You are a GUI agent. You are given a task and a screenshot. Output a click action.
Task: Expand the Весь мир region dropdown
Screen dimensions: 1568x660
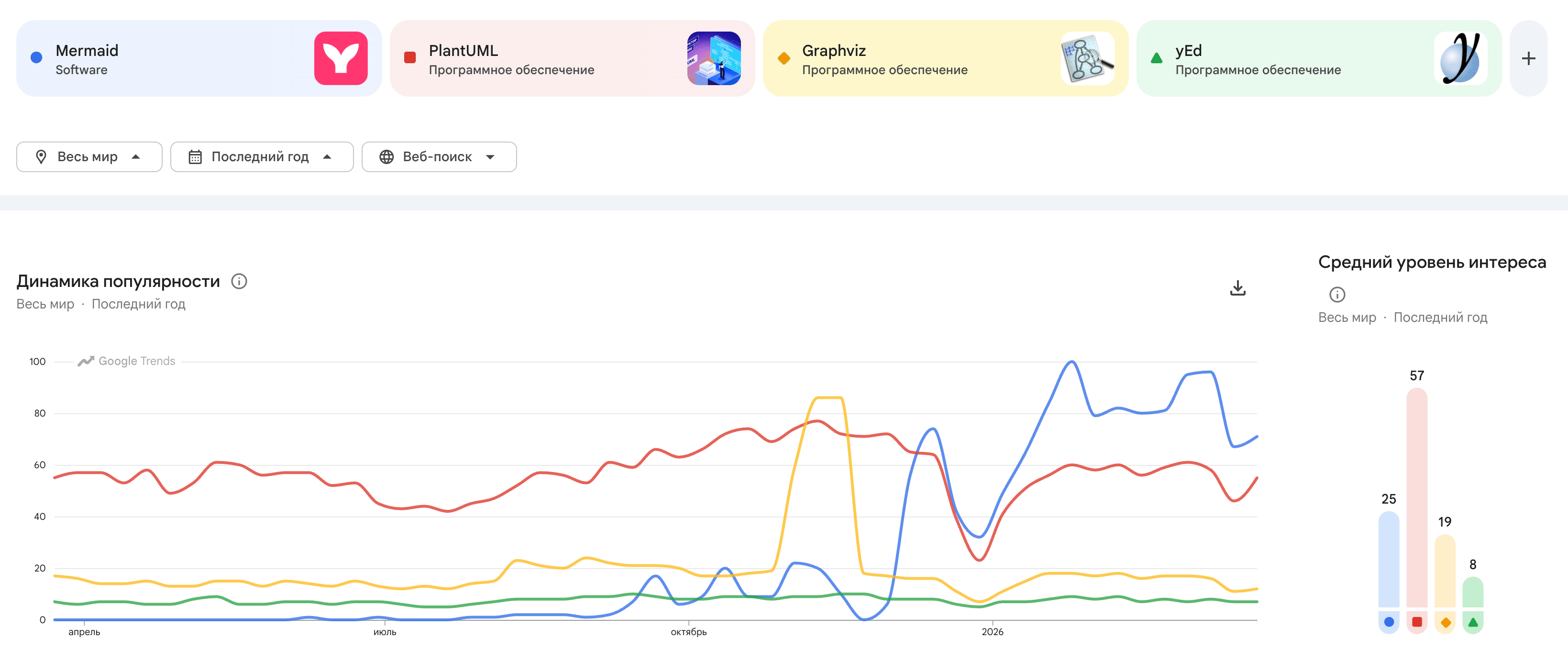[89, 157]
